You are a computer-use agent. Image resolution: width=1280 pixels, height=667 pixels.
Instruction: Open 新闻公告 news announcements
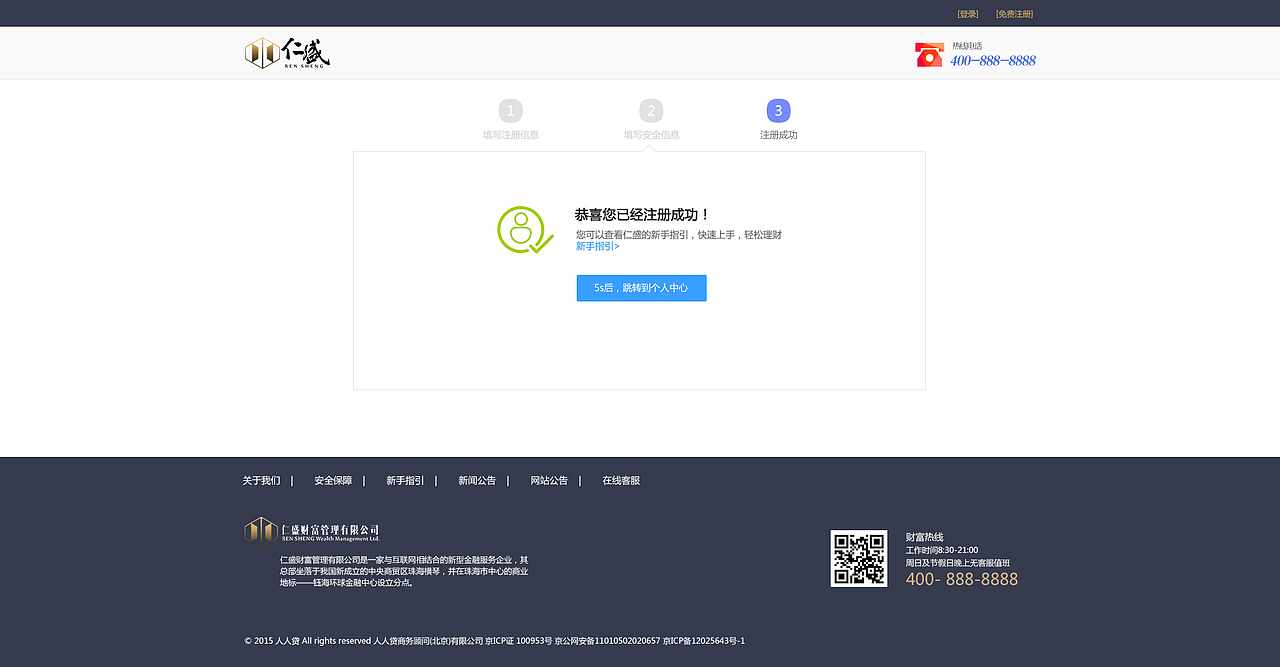pos(476,480)
